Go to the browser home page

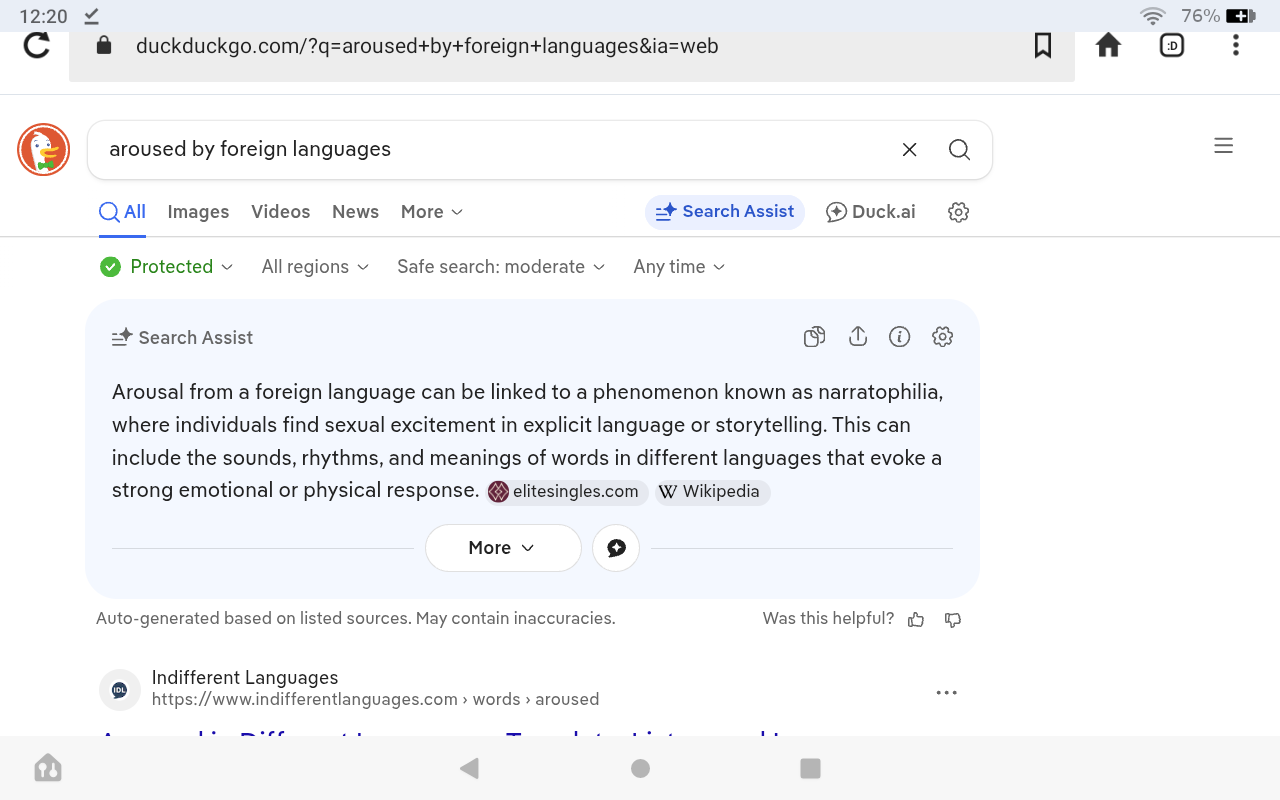tap(1108, 45)
